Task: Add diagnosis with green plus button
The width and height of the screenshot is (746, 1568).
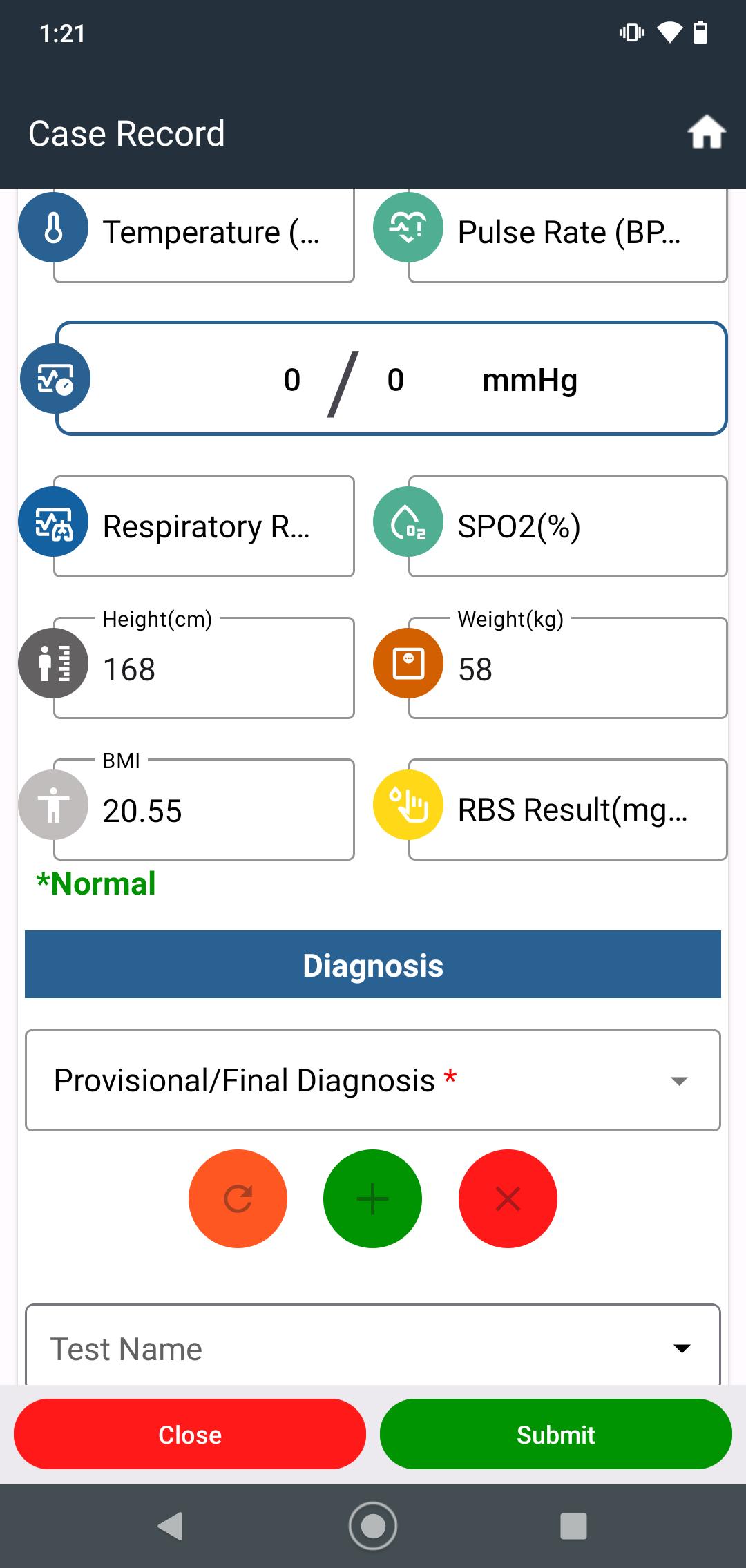Action: pos(372,1198)
